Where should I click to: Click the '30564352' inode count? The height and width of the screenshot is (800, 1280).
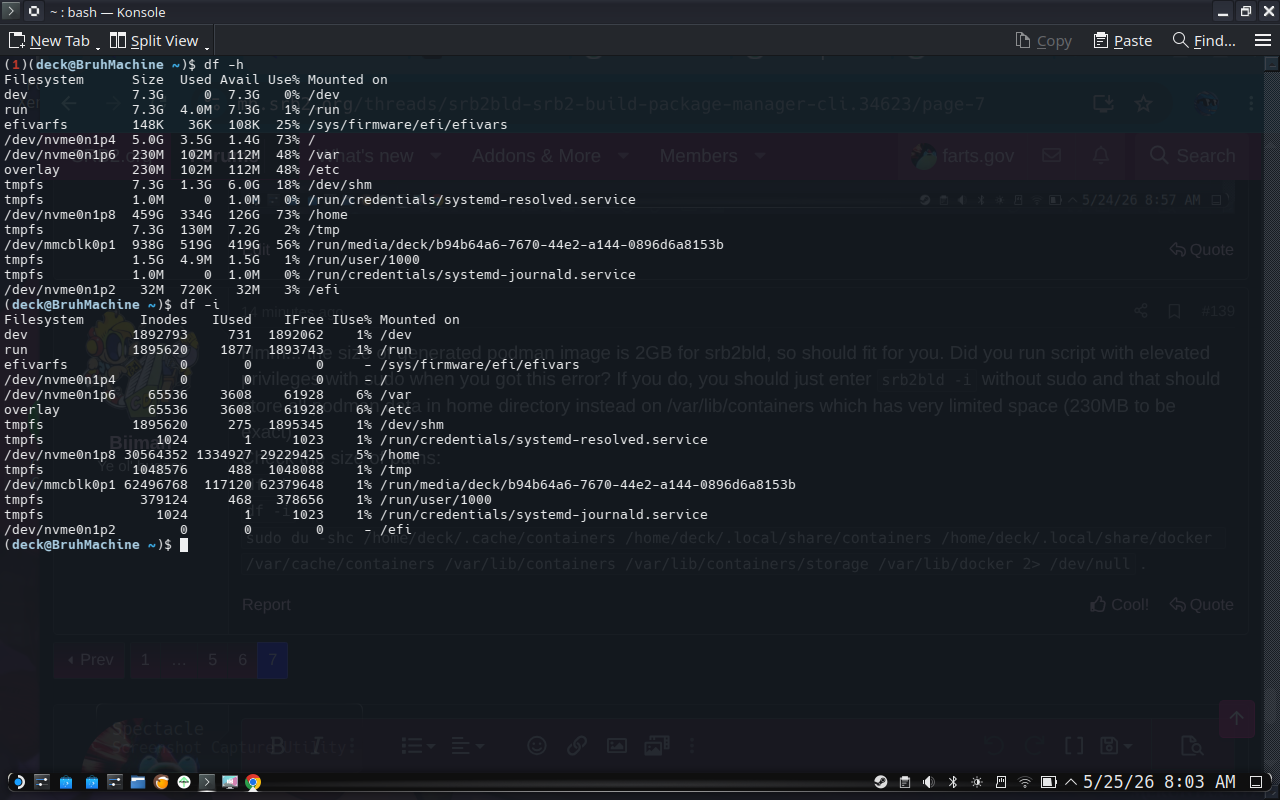(x=156, y=455)
